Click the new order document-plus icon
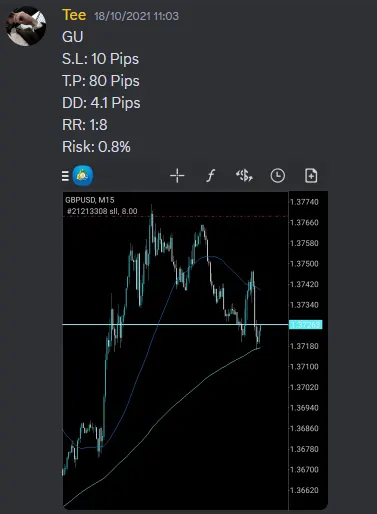 coord(311,176)
